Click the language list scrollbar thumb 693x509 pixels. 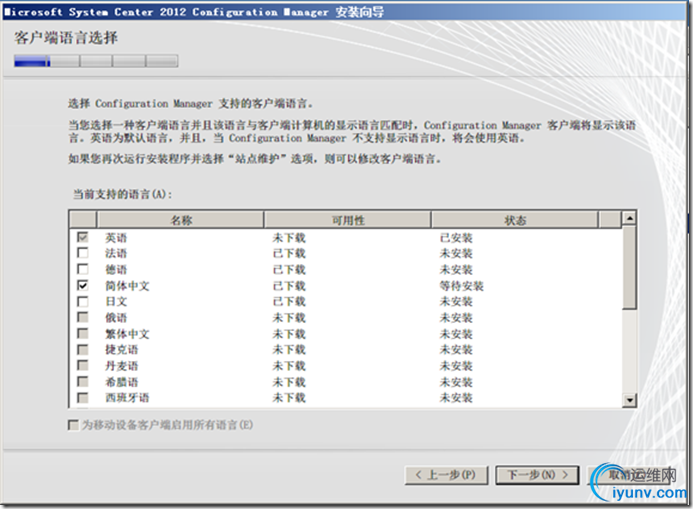(629, 268)
